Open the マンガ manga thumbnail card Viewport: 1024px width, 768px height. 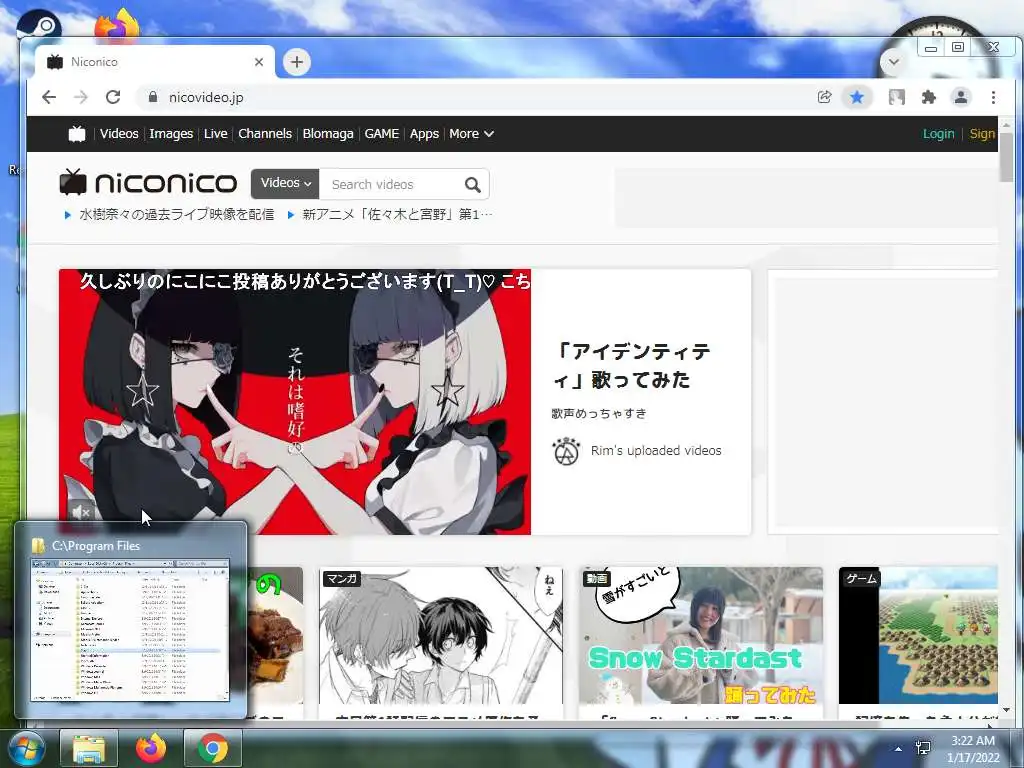coord(441,635)
